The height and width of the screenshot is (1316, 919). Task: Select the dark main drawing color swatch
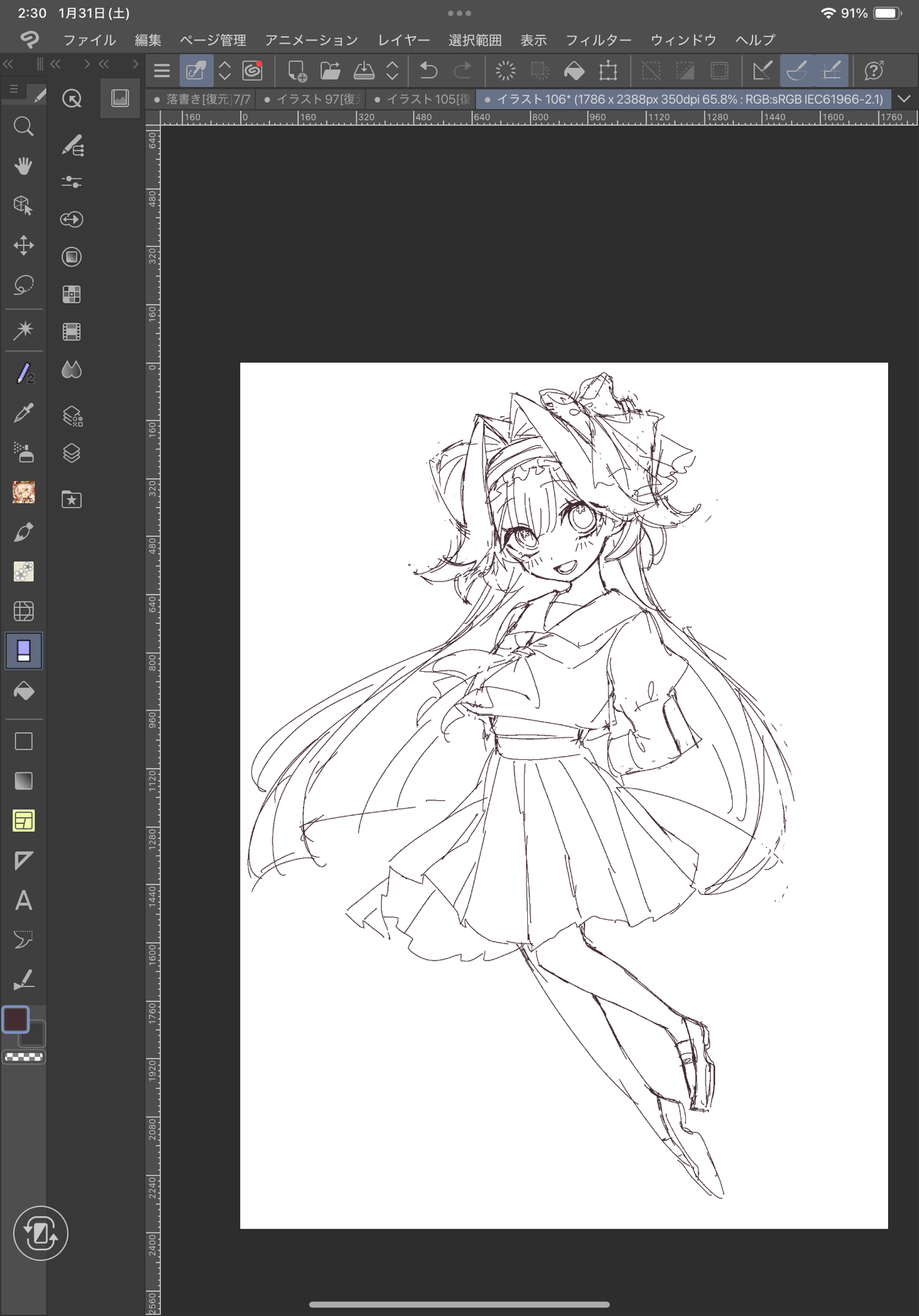coord(16,1019)
